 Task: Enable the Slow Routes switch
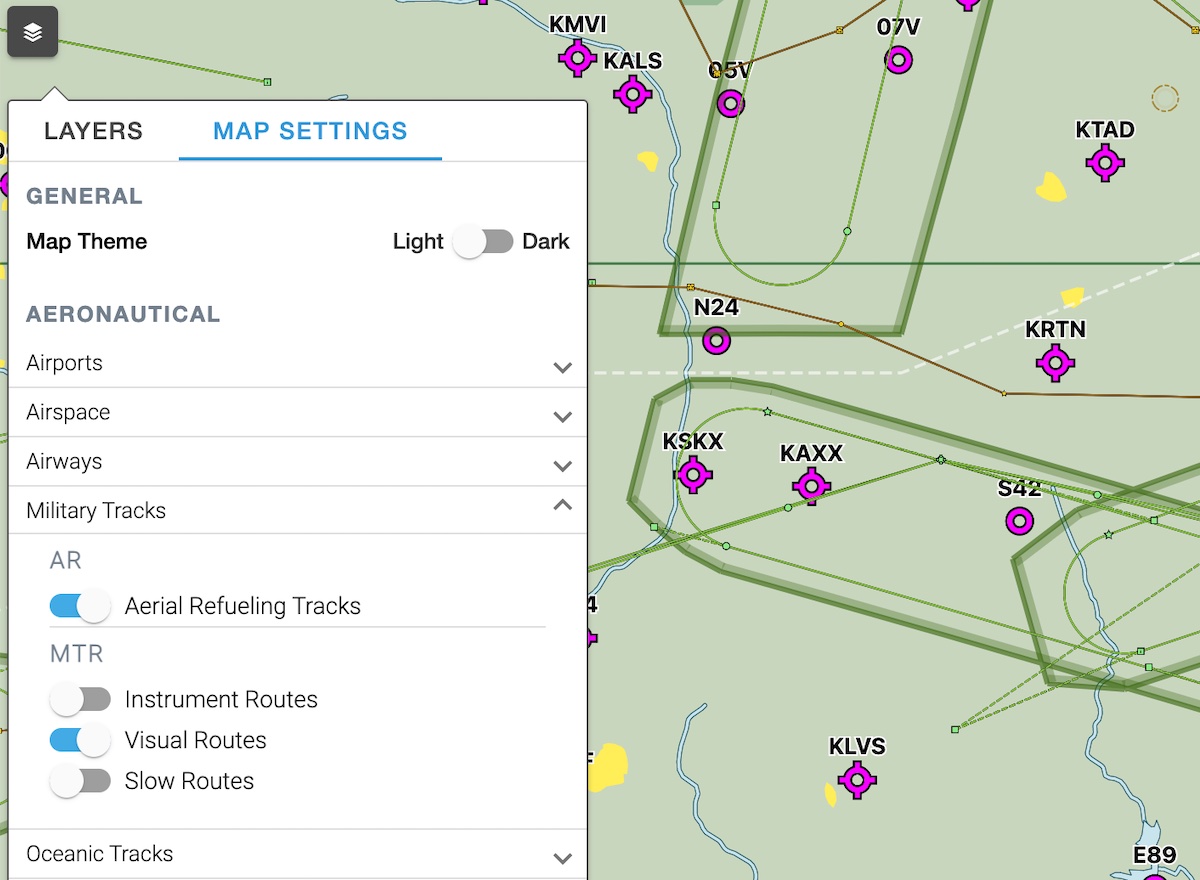[x=80, y=782]
